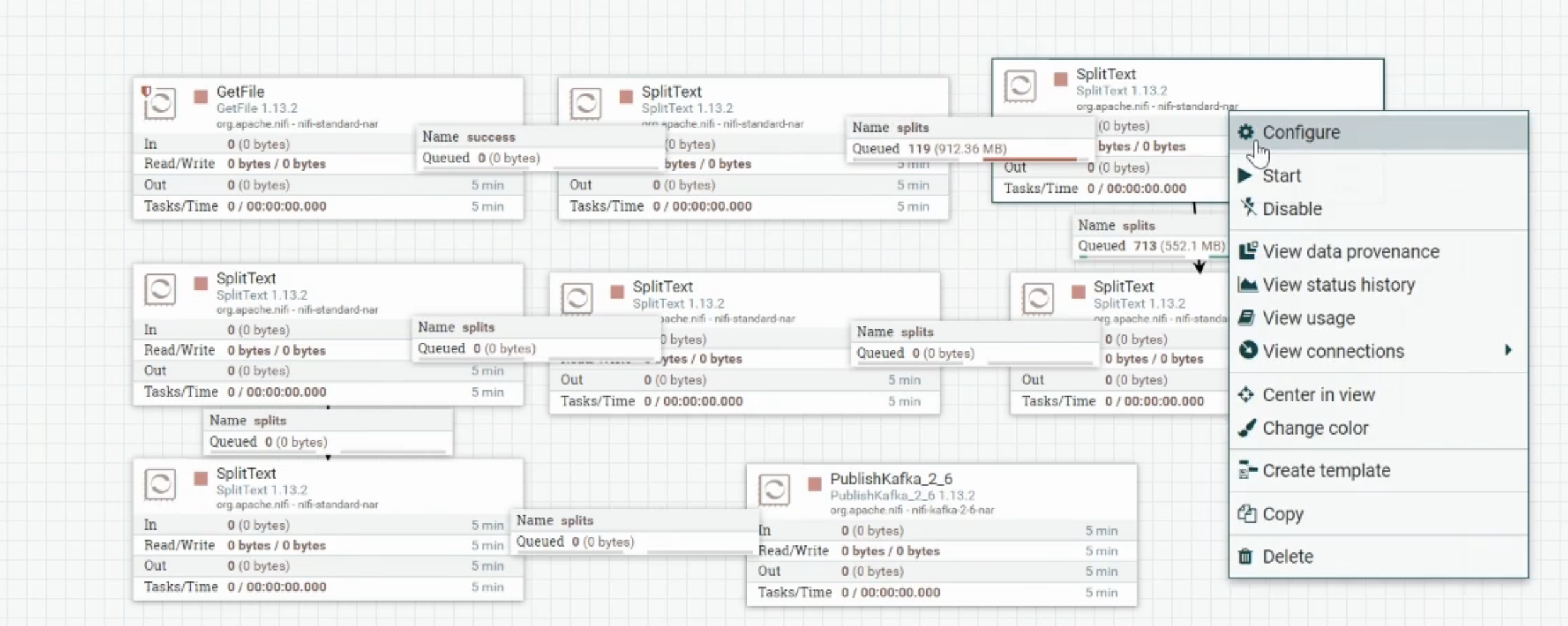Click the red stopped status square on GetFile
Image resolution: width=1568 pixels, height=626 pixels.
point(201,96)
